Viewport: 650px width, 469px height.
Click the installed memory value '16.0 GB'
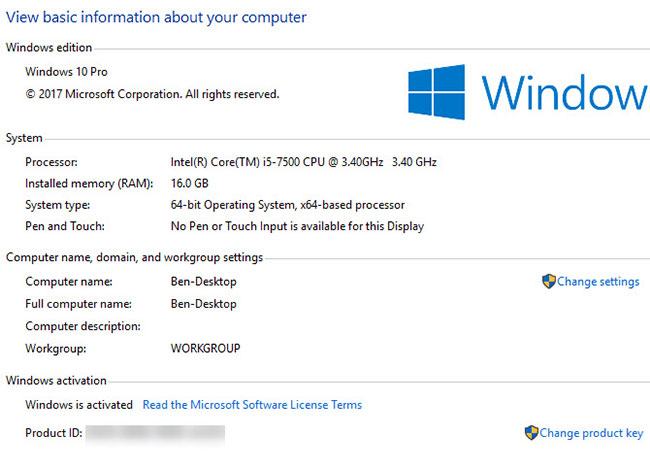[x=189, y=183]
